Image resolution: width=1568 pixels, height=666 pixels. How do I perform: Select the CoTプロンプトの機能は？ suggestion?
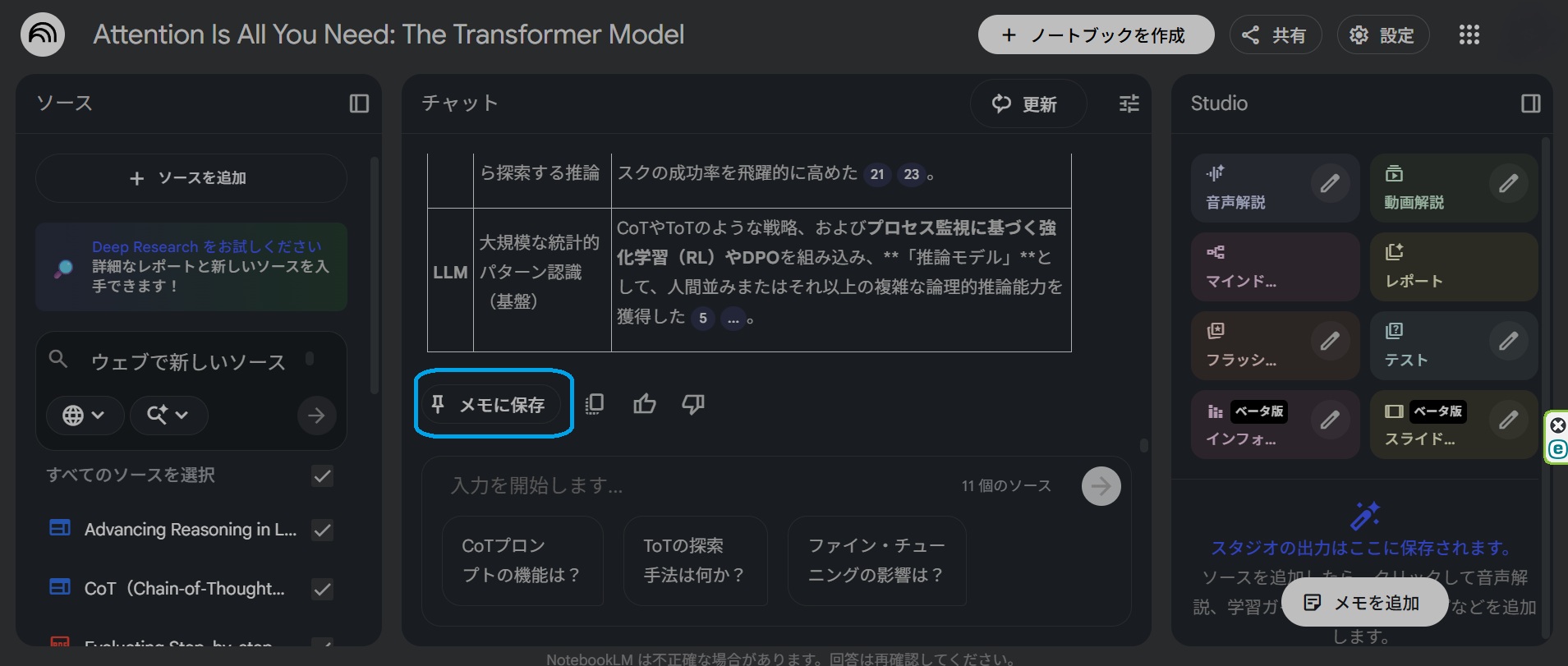point(521,560)
